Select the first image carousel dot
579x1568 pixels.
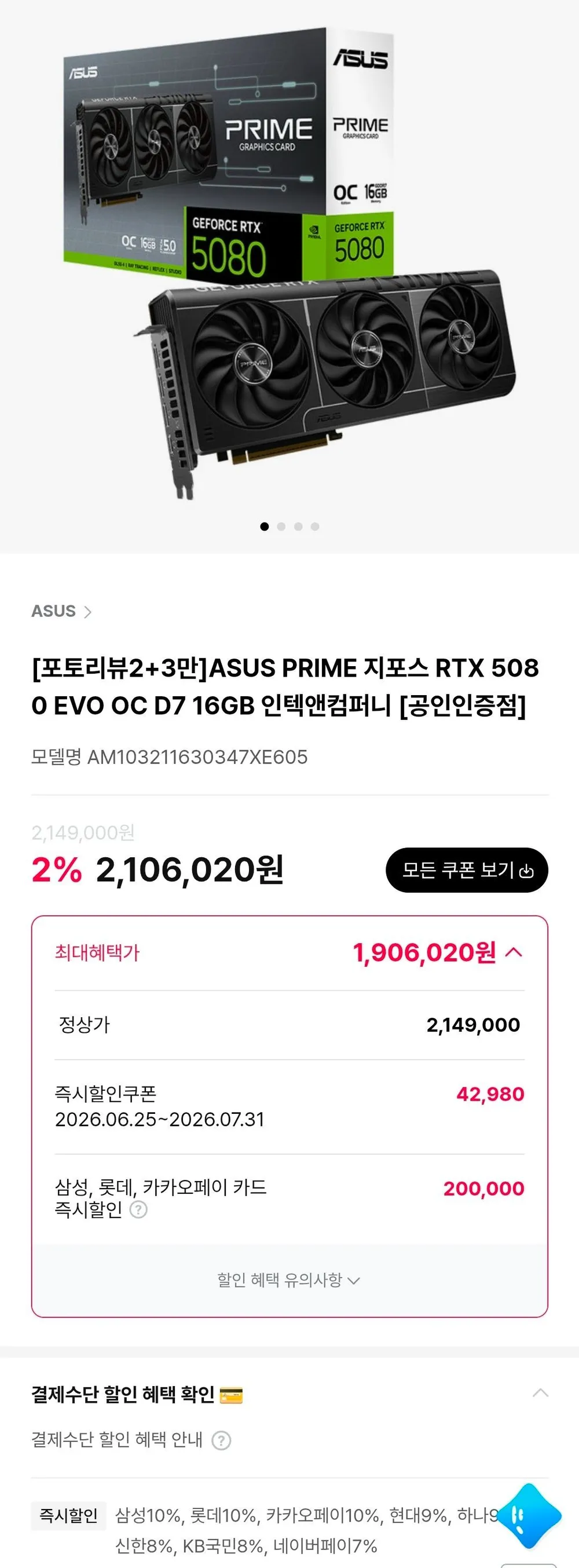264,527
